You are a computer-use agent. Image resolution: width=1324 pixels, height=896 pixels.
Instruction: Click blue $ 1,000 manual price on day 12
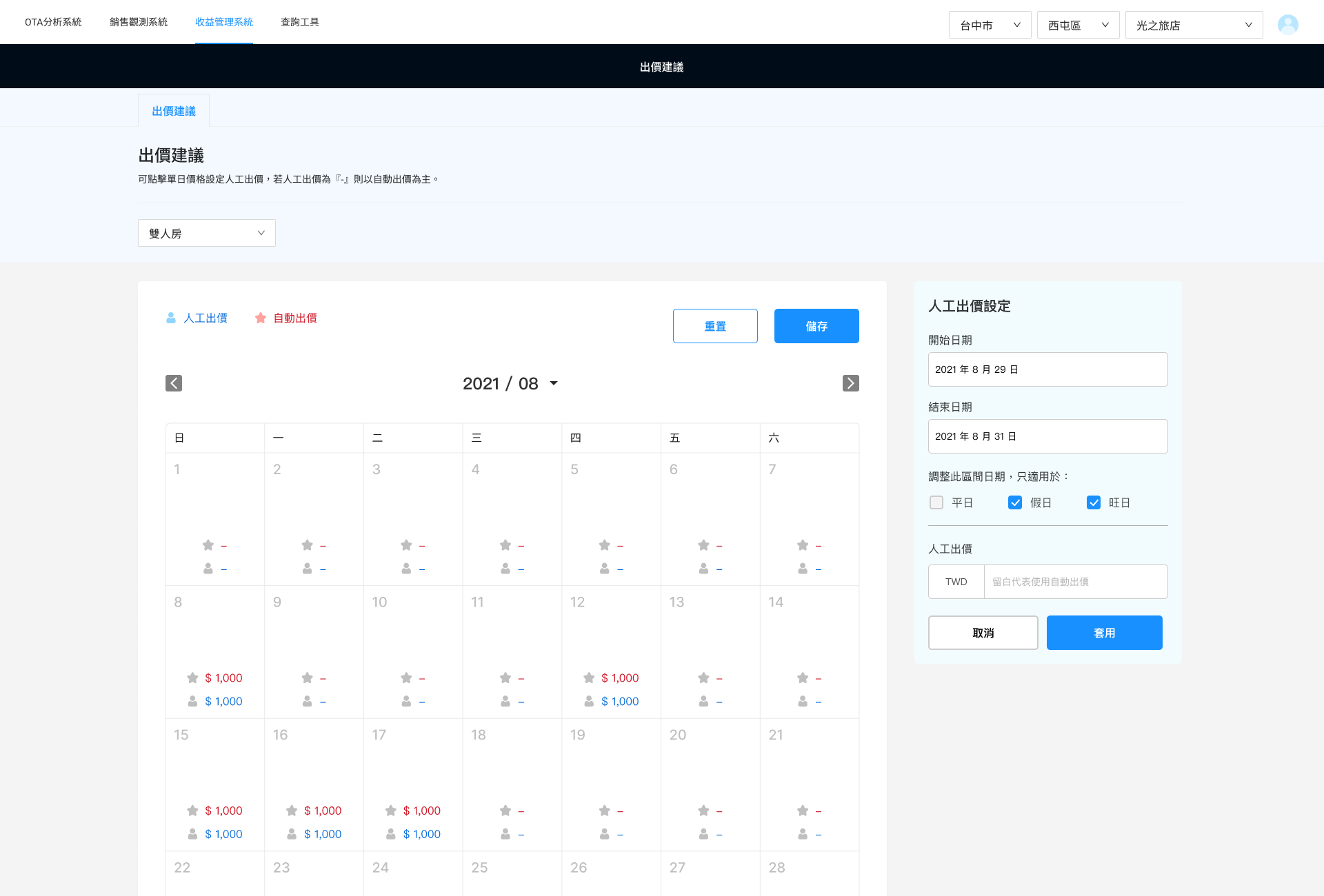pyautogui.click(x=620, y=701)
